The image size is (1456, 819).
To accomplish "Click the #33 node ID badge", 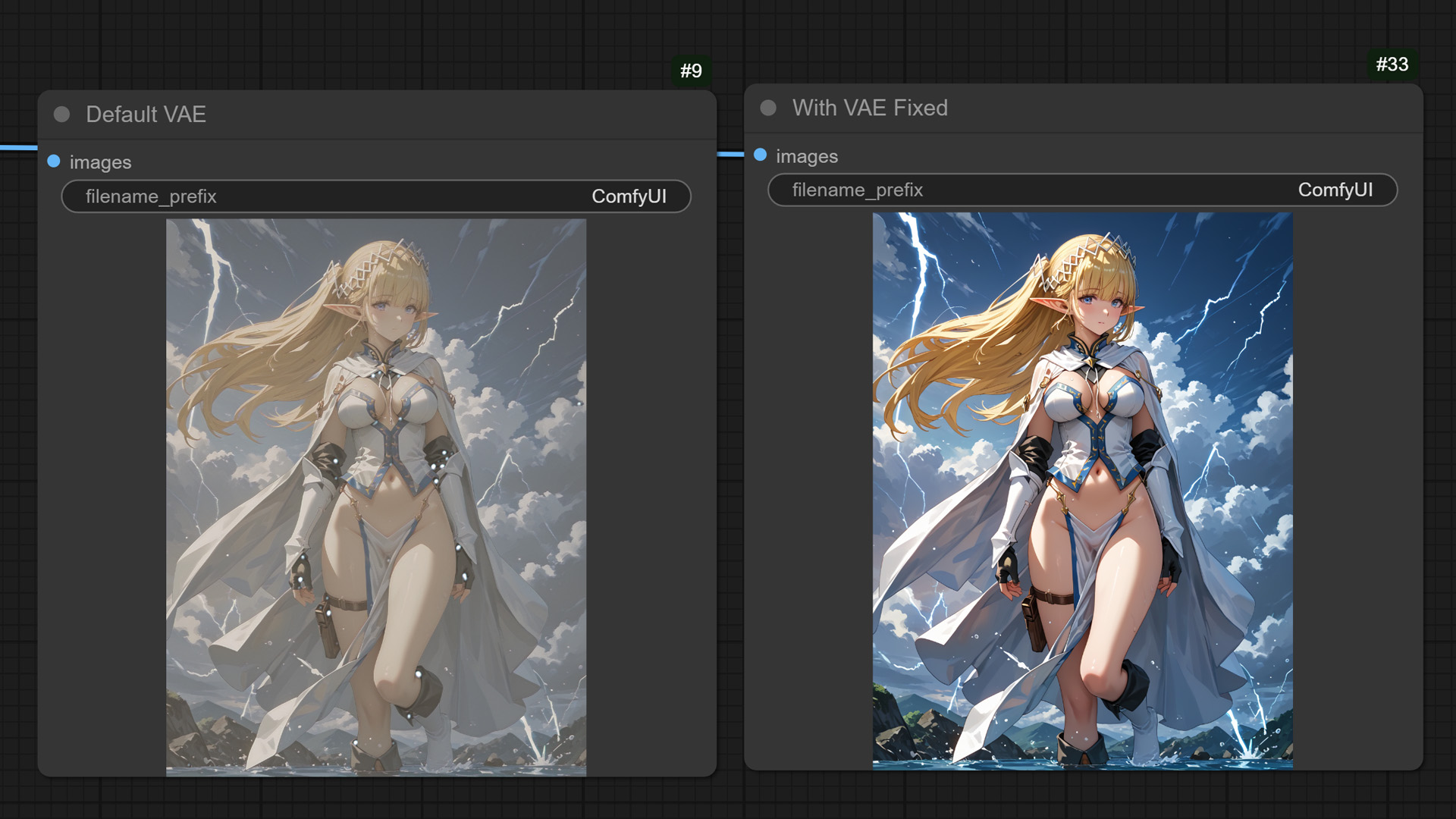I will pos(1392,64).
